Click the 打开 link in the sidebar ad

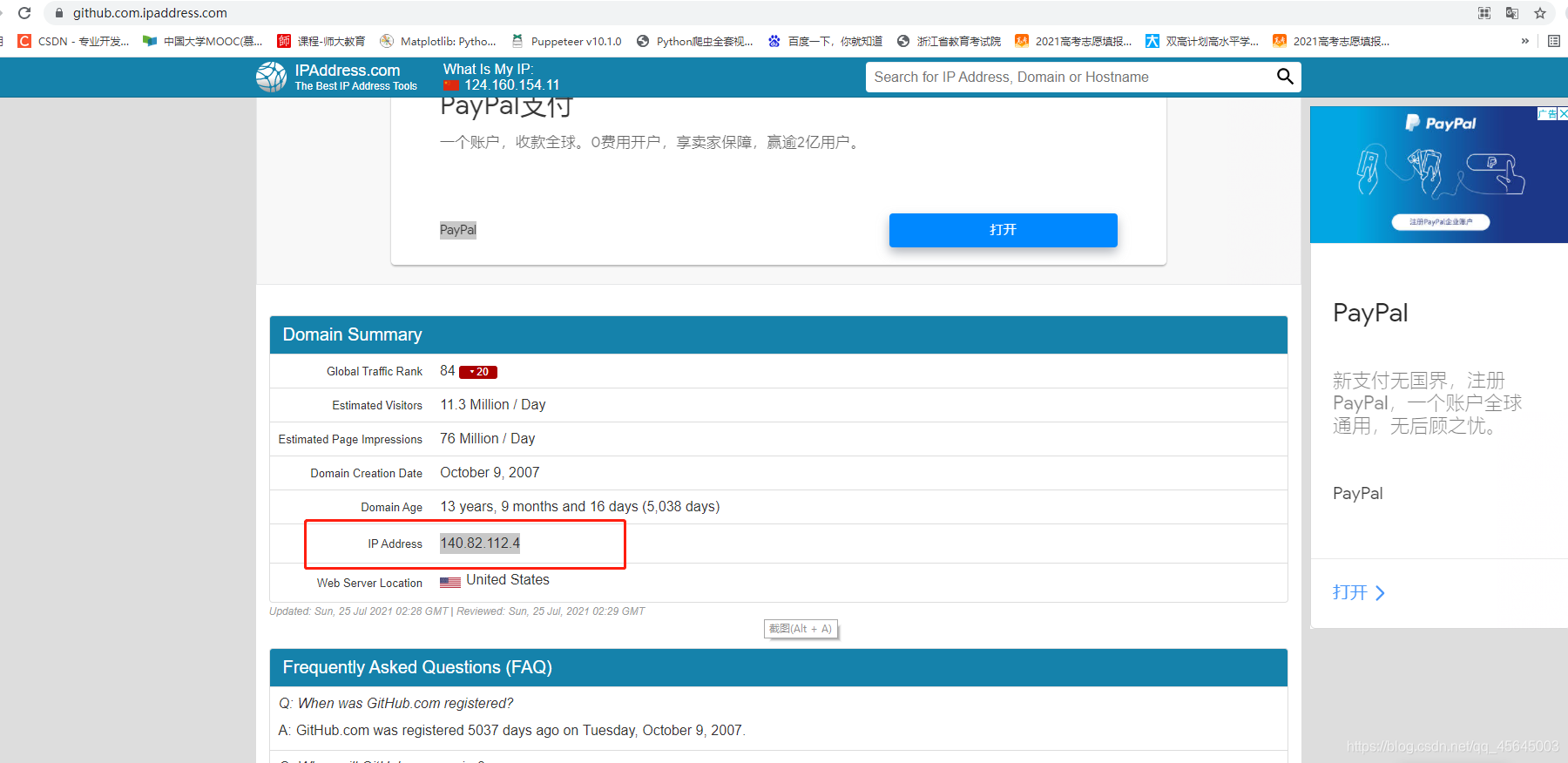[1359, 593]
